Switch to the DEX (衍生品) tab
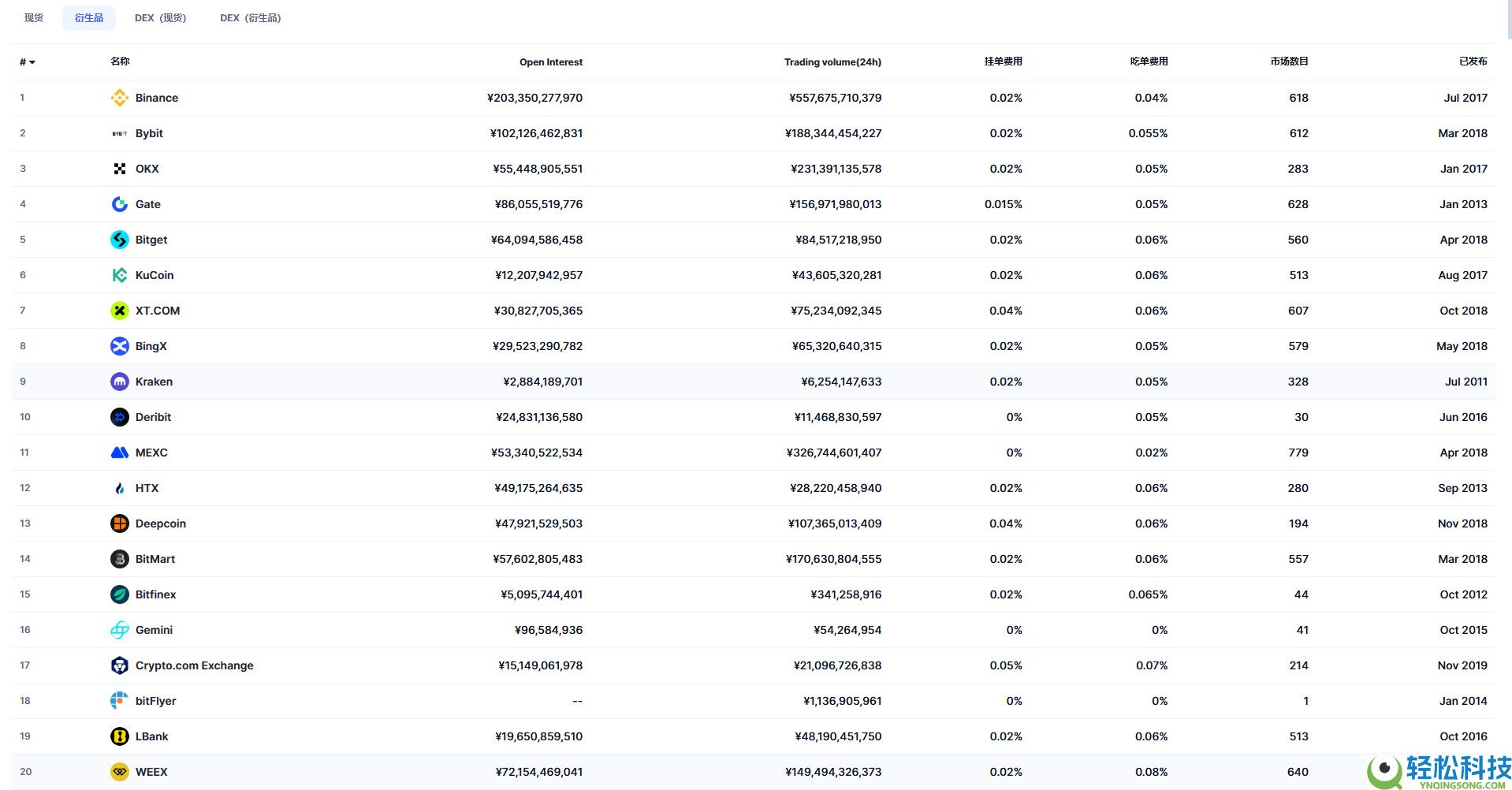This screenshot has width=1512, height=790. coord(250,17)
